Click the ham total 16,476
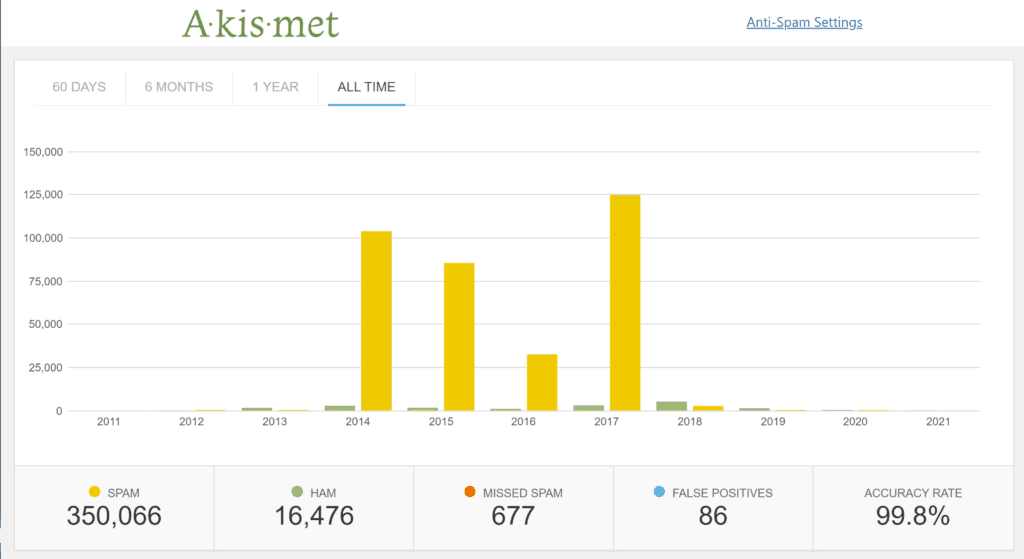Screen dimensions: 1024x559 pyautogui.click(x=314, y=516)
